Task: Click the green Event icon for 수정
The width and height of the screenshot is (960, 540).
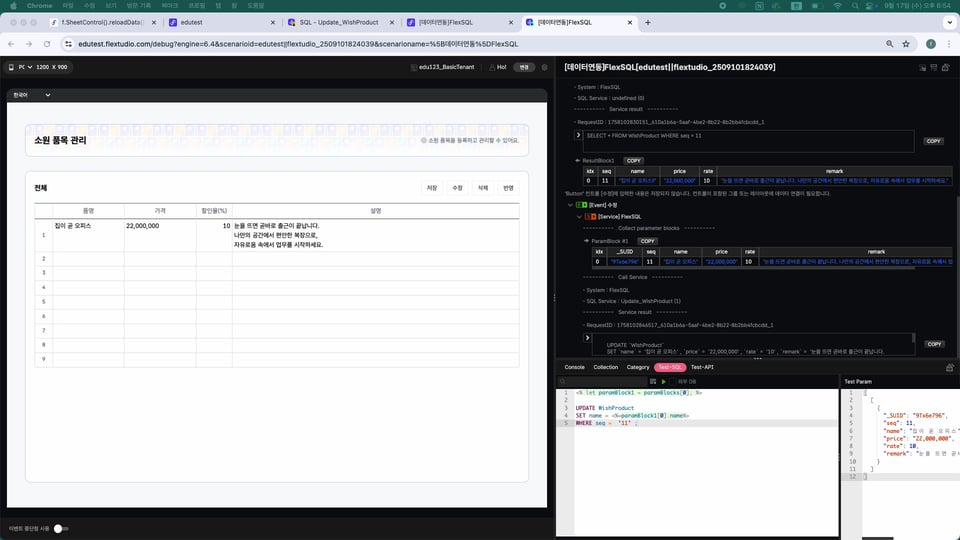Action: click(x=582, y=205)
